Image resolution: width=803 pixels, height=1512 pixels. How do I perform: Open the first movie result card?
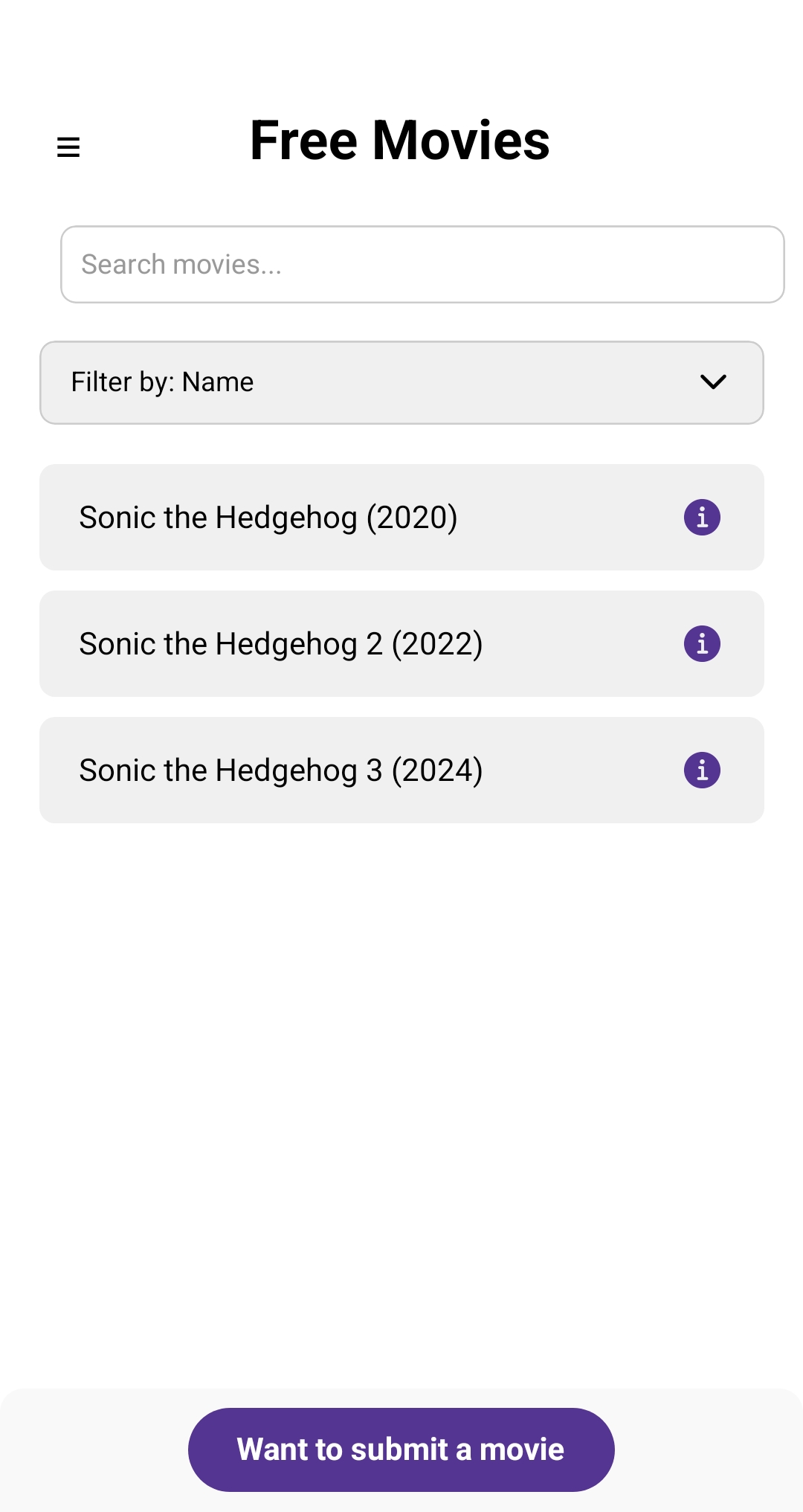point(401,517)
